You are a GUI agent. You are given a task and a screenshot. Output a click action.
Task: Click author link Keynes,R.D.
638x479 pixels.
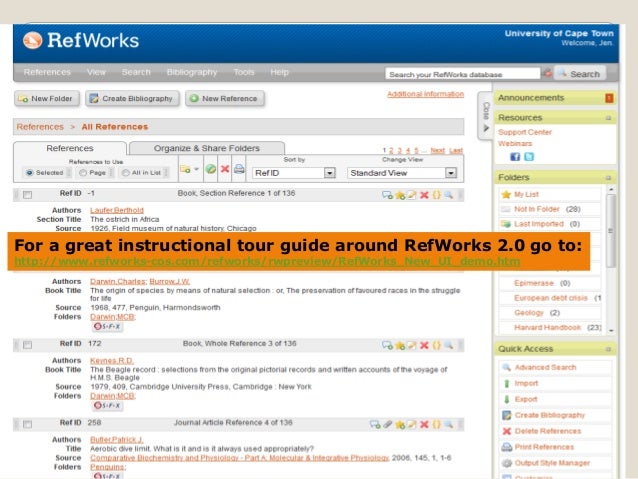111,361
